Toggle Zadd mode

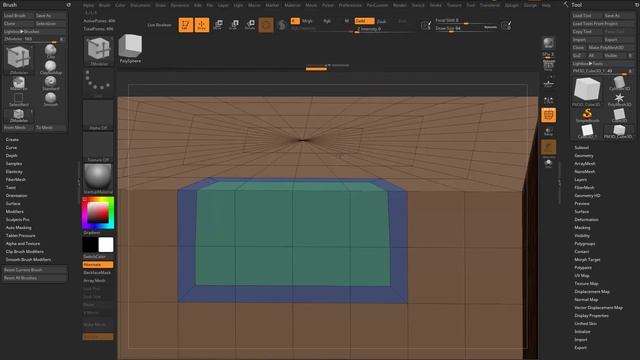pyautogui.click(x=364, y=21)
